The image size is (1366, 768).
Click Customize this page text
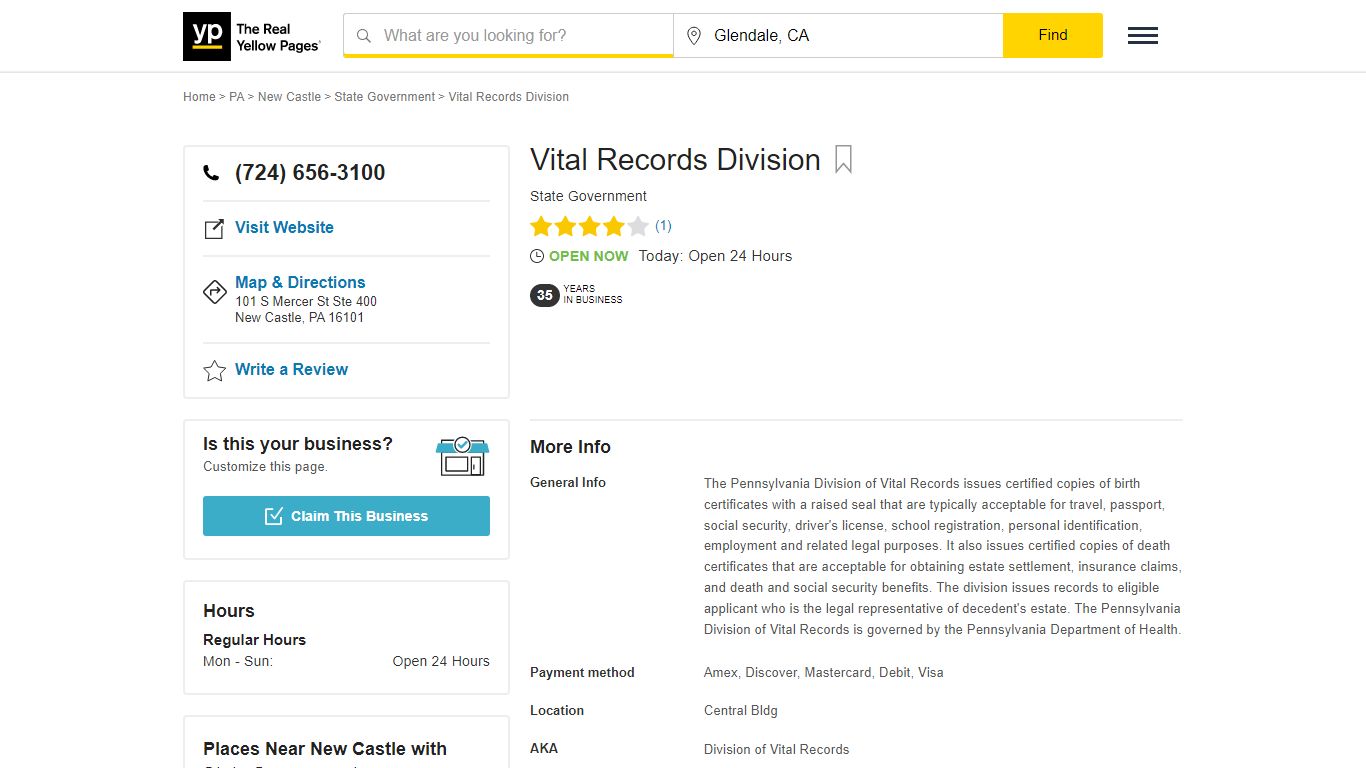pos(265,467)
